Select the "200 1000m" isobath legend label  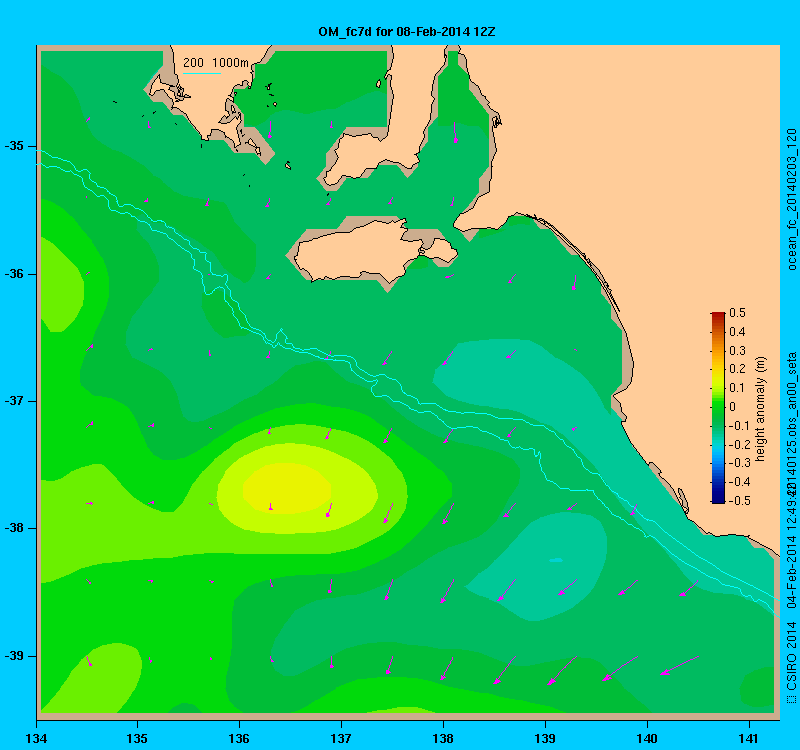tap(216, 63)
